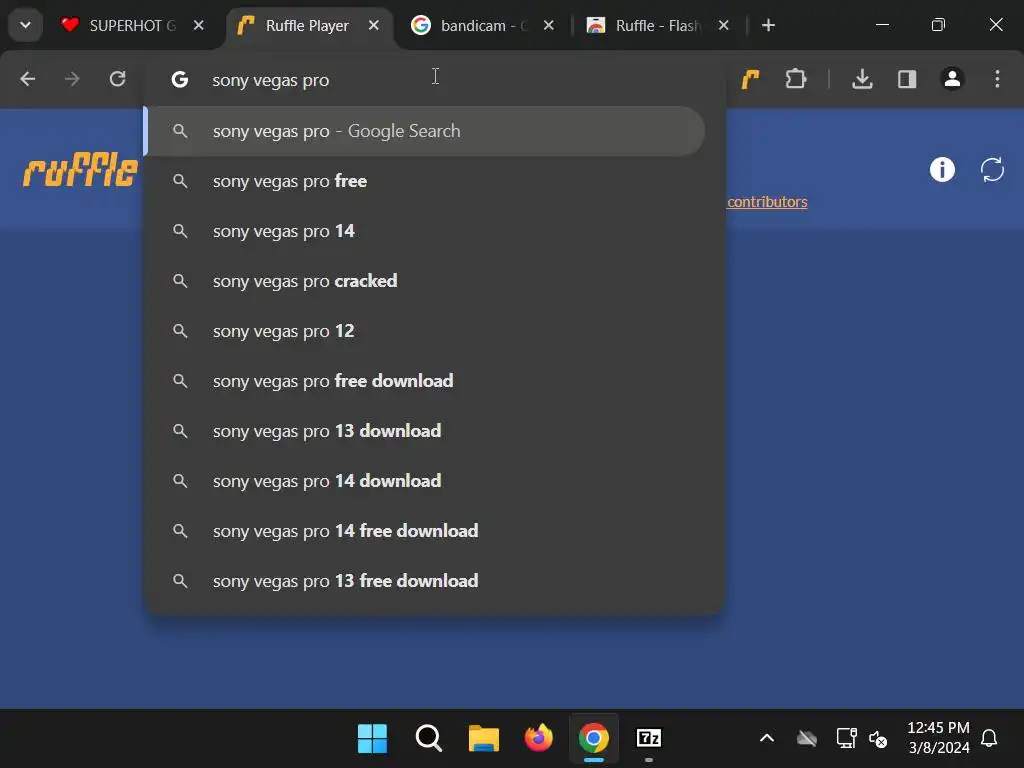The height and width of the screenshot is (768, 1024).
Task: Open the Chrome three-dot menu
Action: [x=997, y=79]
